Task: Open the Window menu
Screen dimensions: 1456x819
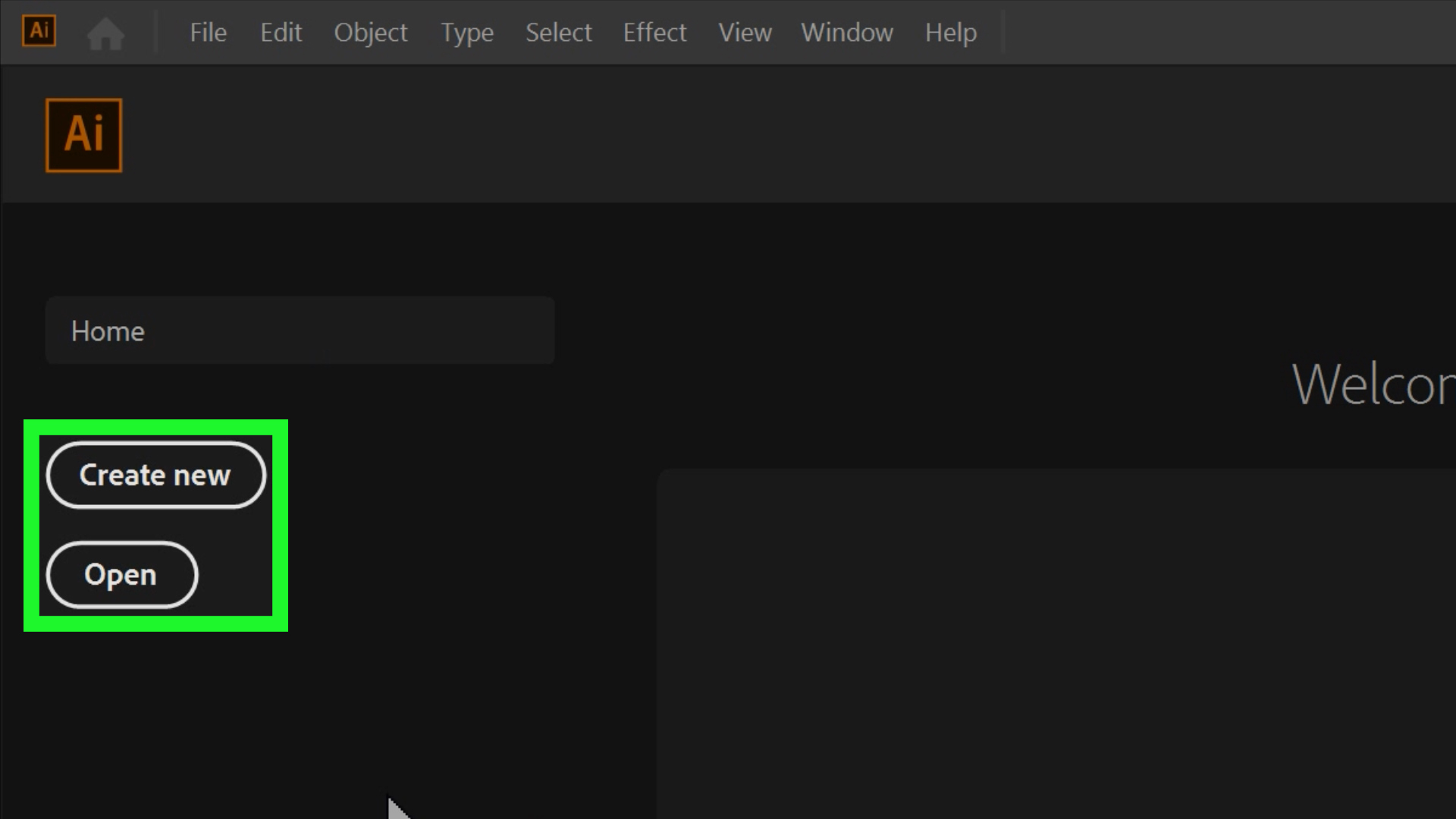Action: point(846,33)
